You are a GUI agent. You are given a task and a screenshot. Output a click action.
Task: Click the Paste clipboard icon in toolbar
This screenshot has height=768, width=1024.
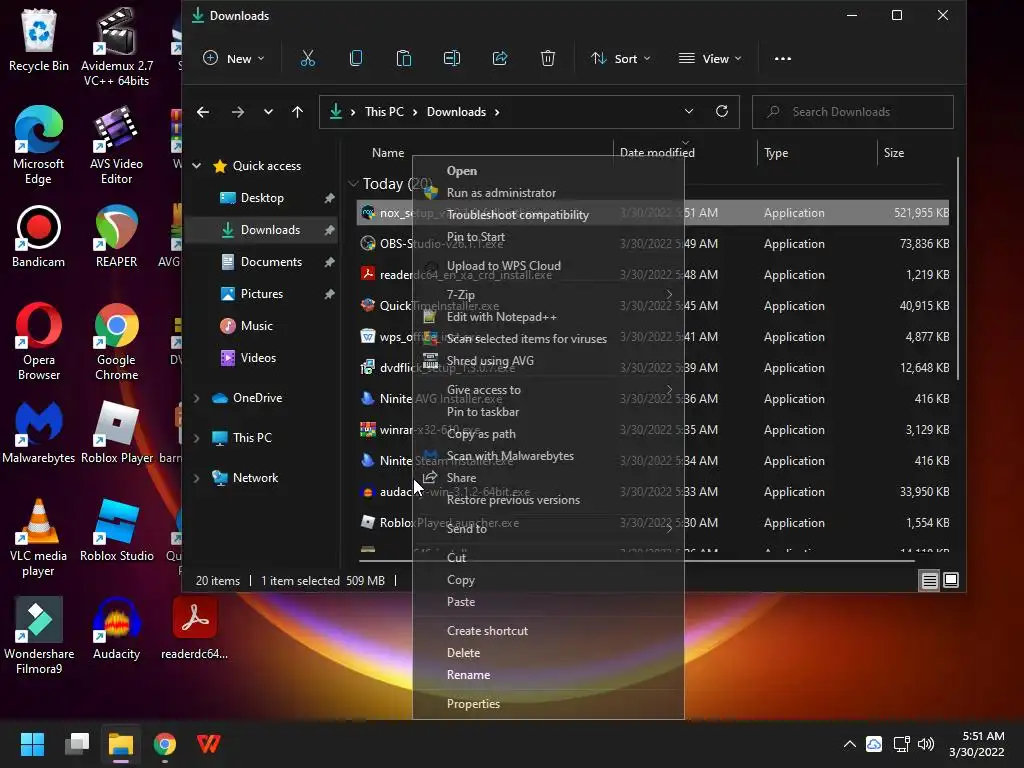click(404, 59)
